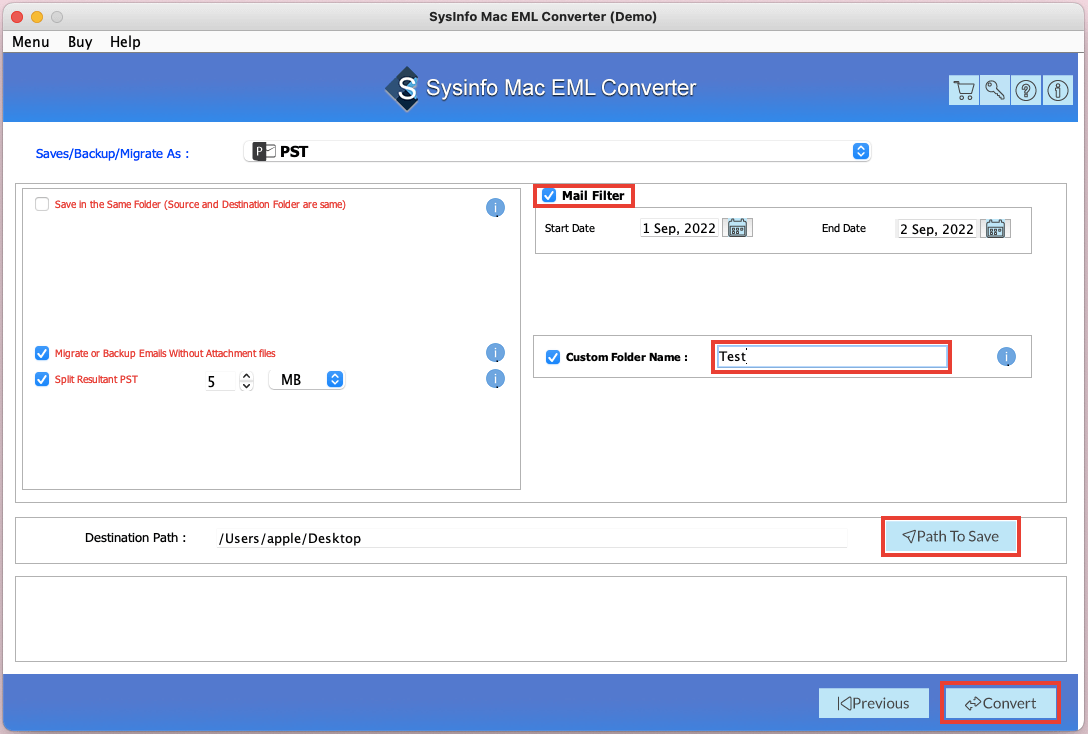This screenshot has width=1088, height=734.
Task: Show info for Save in Same Folder option
Action: 495,207
